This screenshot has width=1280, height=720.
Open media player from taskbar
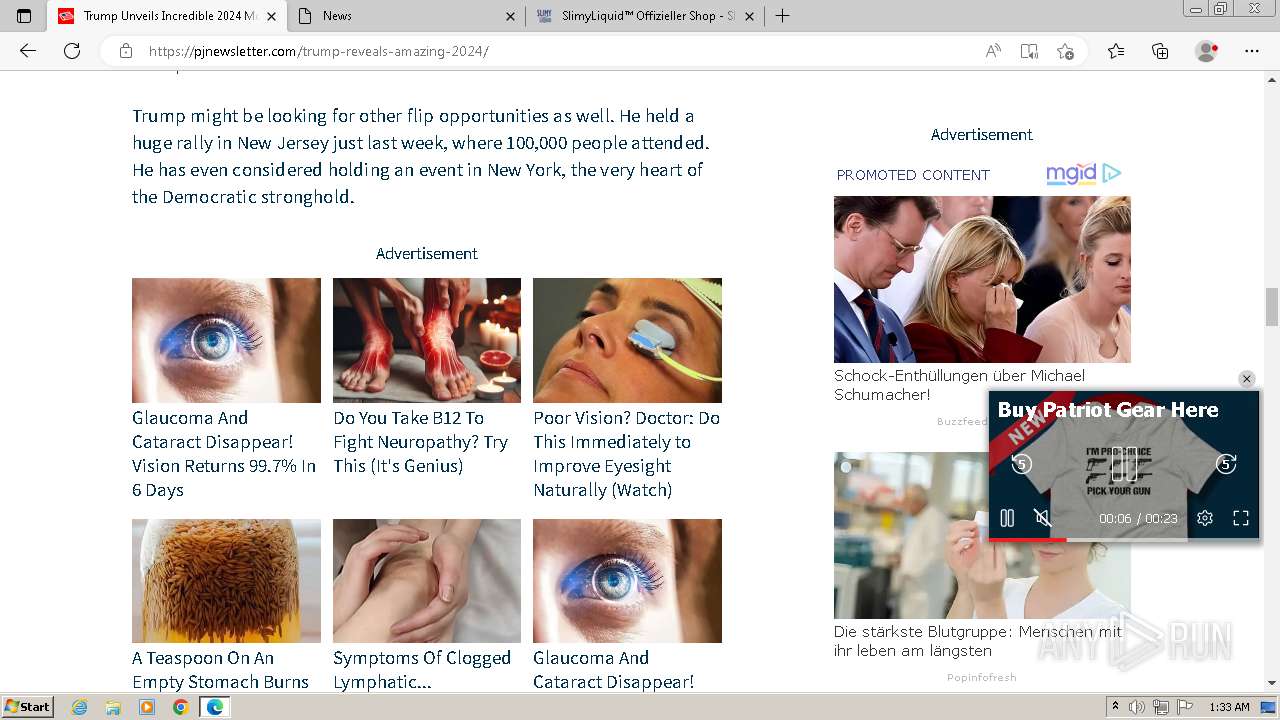[x=147, y=707]
